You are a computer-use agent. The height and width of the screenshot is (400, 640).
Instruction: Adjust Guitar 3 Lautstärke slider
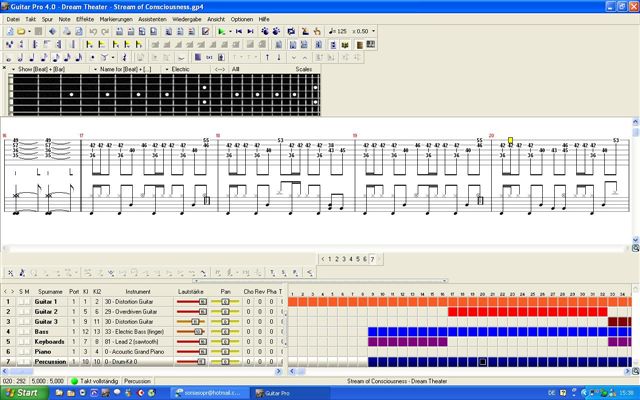tap(191, 322)
